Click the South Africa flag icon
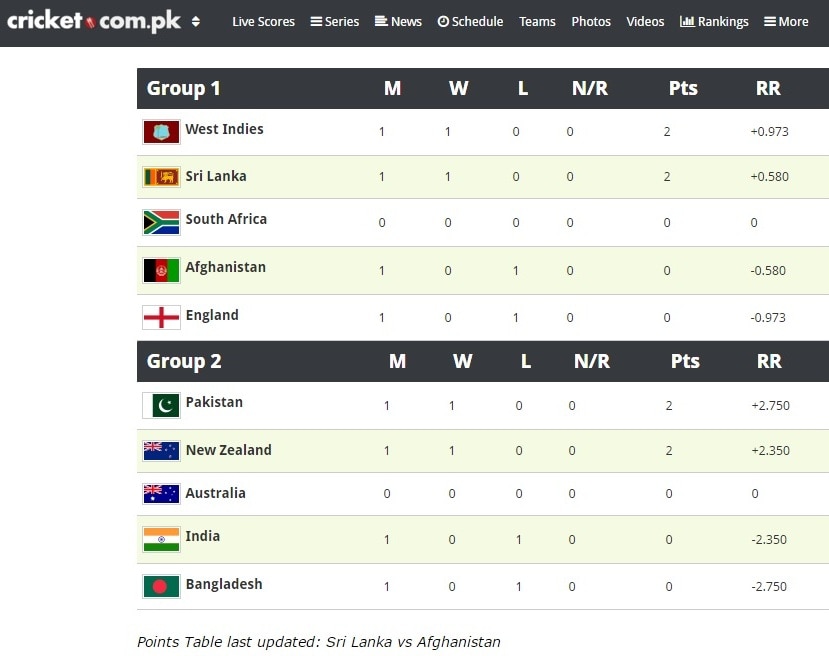 [161, 223]
